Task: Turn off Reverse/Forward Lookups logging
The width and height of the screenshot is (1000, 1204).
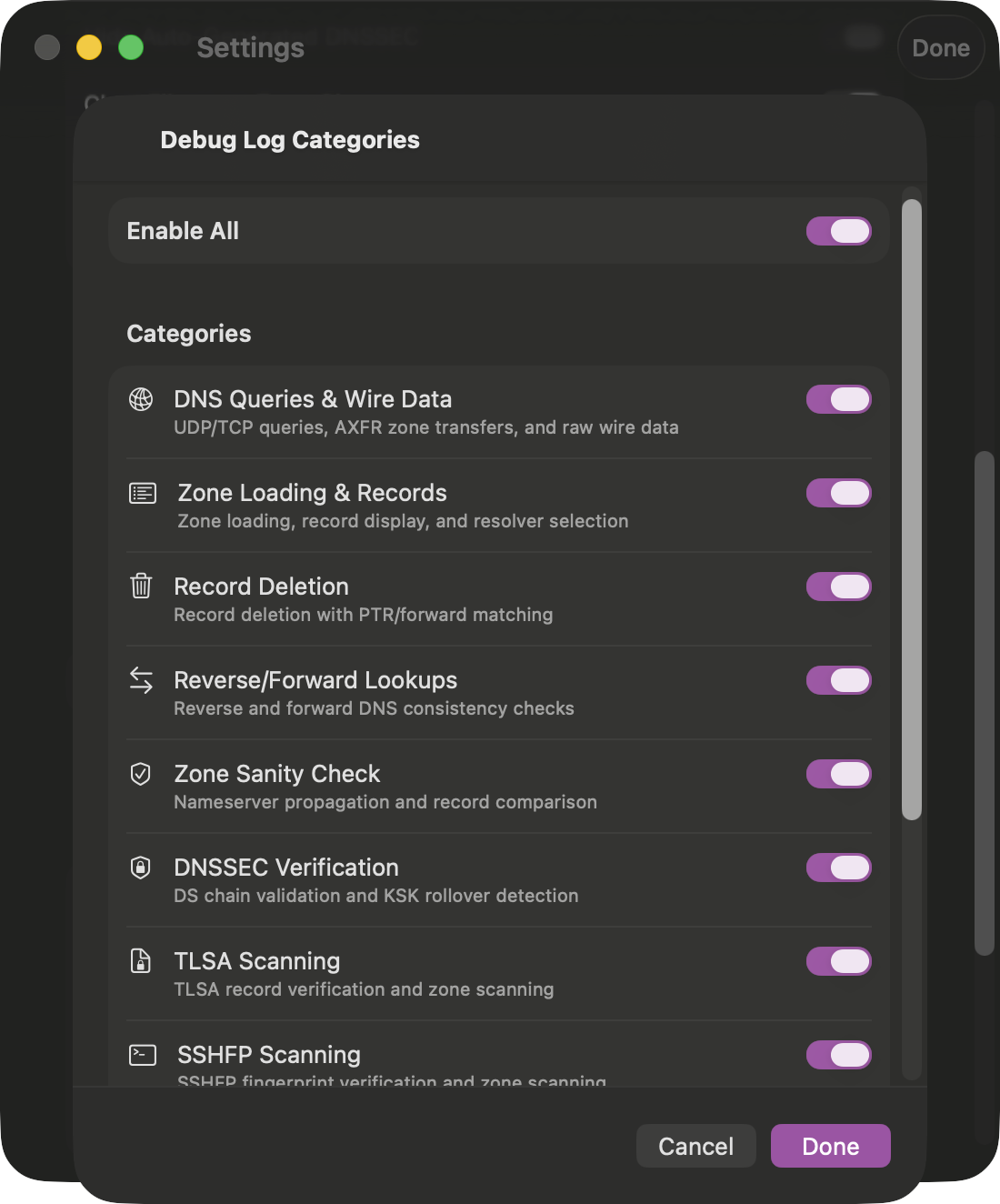Action: click(838, 680)
